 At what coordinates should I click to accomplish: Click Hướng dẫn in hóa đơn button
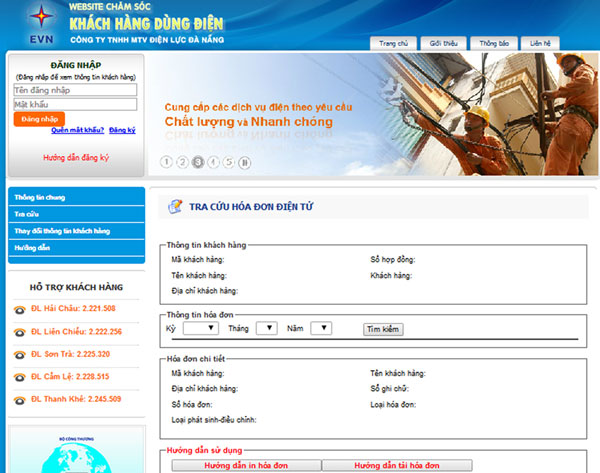coord(246,465)
